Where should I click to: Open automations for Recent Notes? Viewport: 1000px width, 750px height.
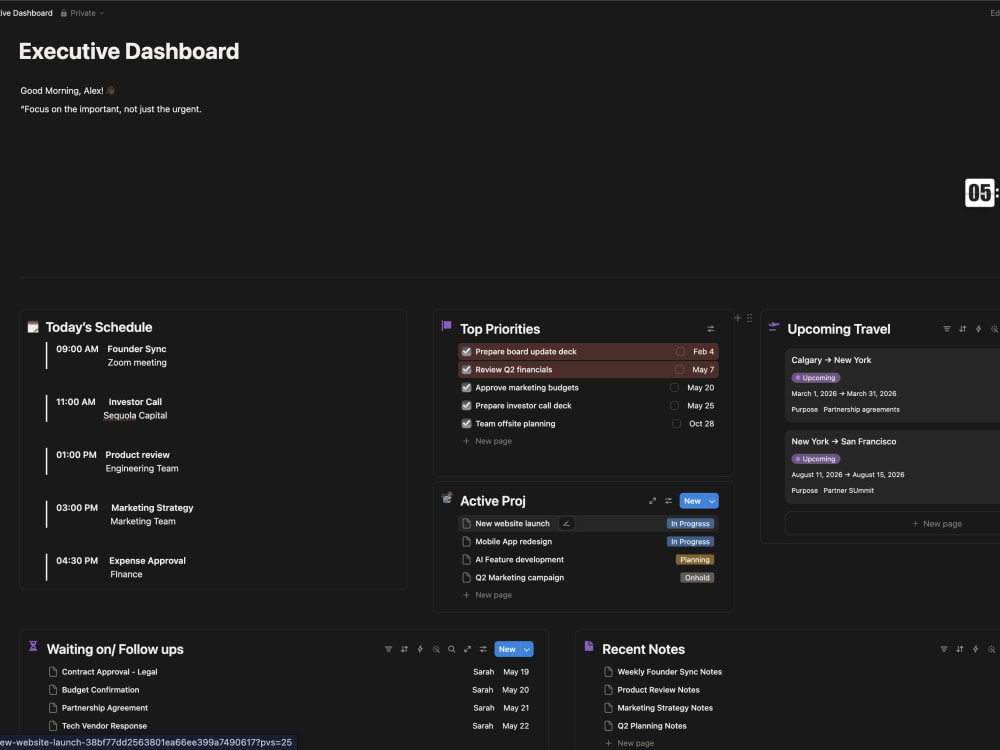[x=976, y=649]
